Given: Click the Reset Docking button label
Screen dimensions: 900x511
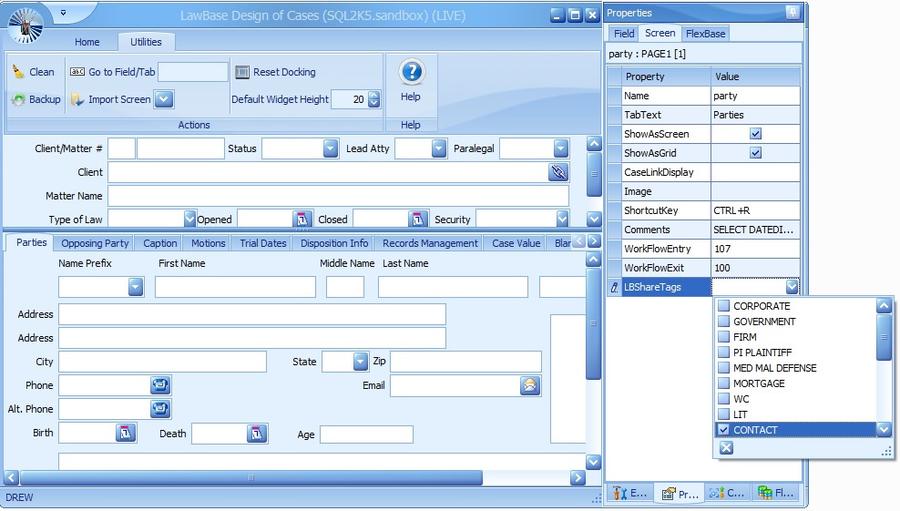Looking at the screenshot, I should click(x=284, y=72).
